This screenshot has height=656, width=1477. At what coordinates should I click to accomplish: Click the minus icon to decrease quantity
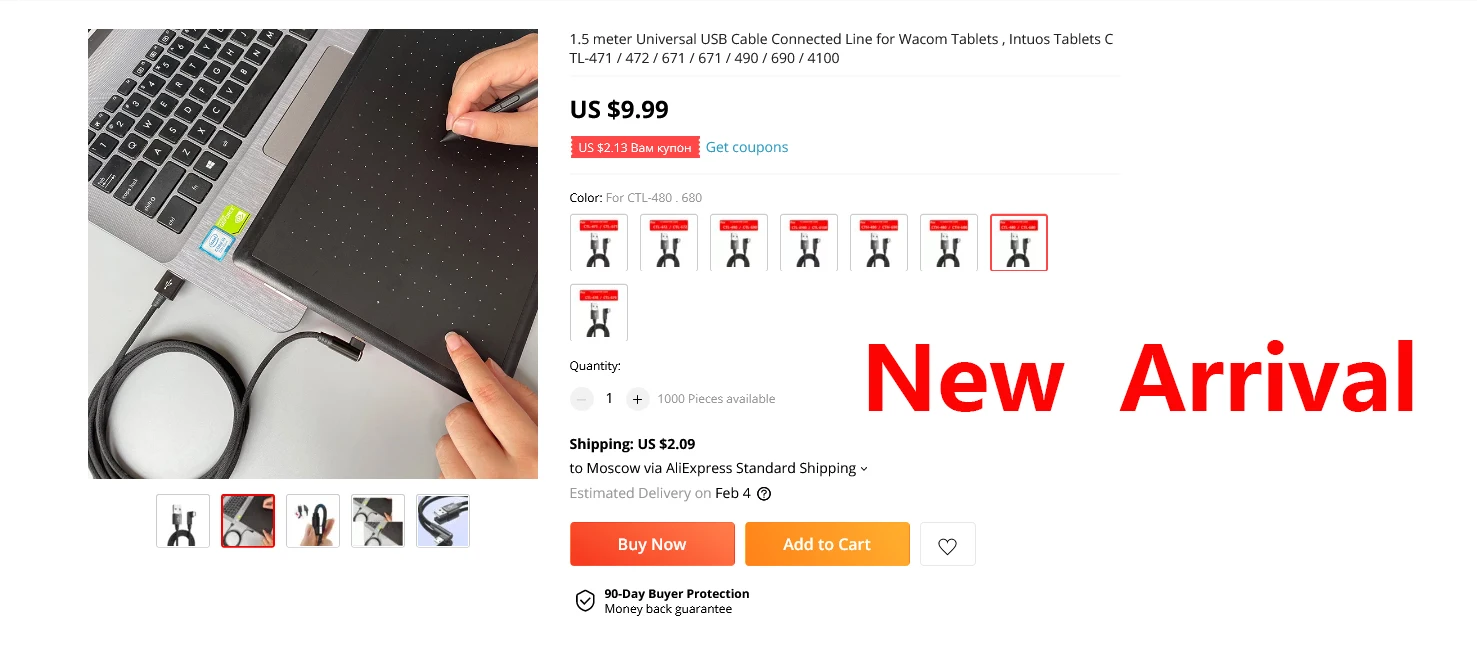(x=582, y=399)
